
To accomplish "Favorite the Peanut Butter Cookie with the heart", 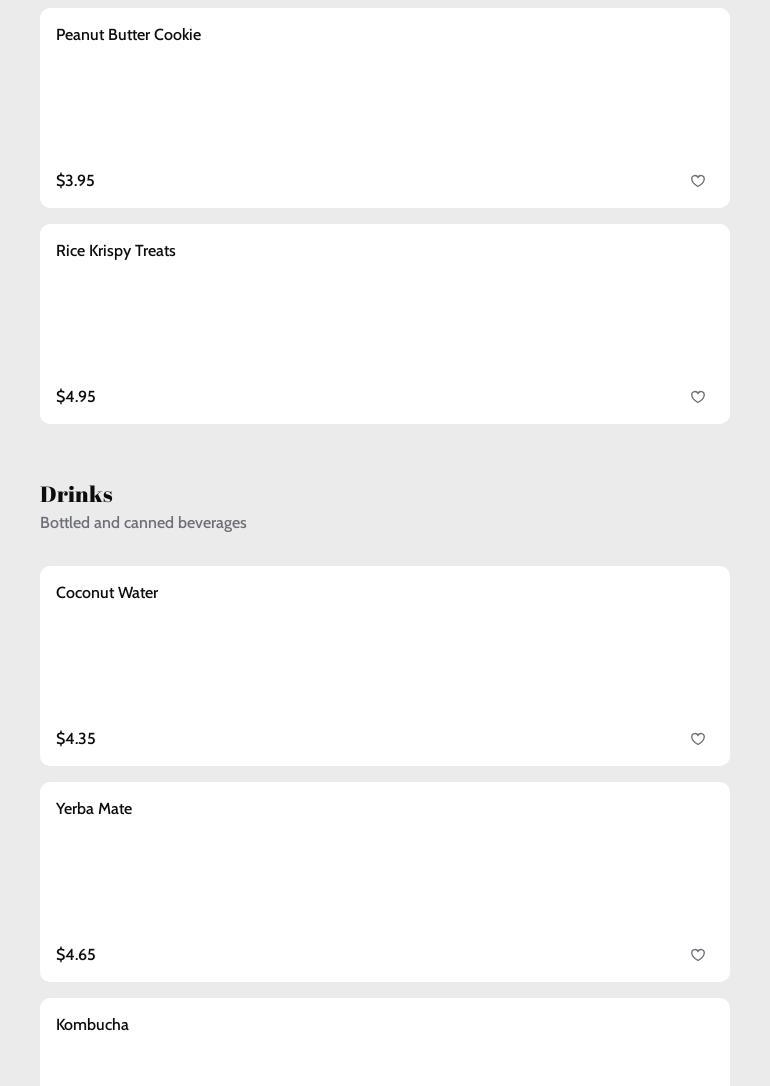I will click(698, 181).
